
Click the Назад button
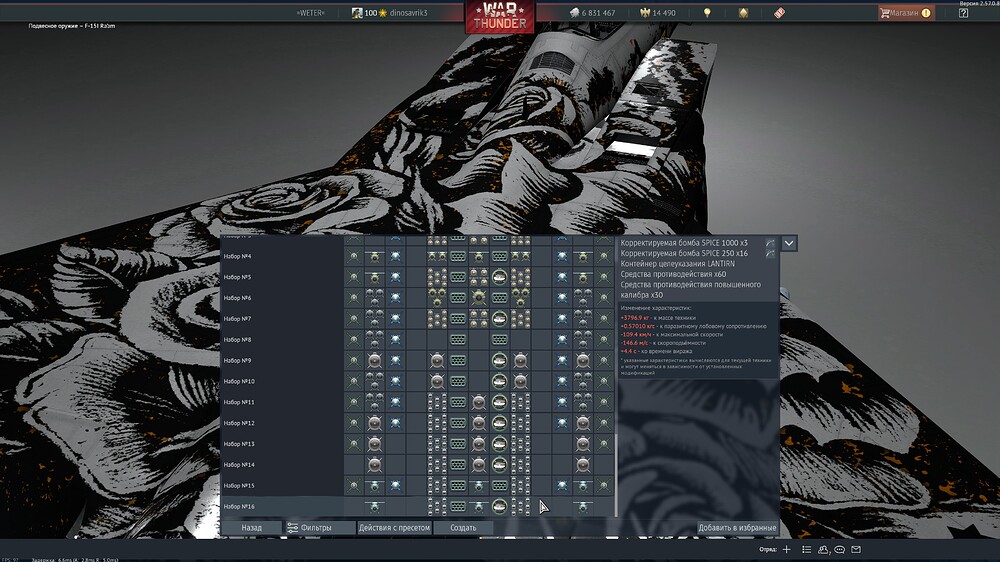click(251, 528)
